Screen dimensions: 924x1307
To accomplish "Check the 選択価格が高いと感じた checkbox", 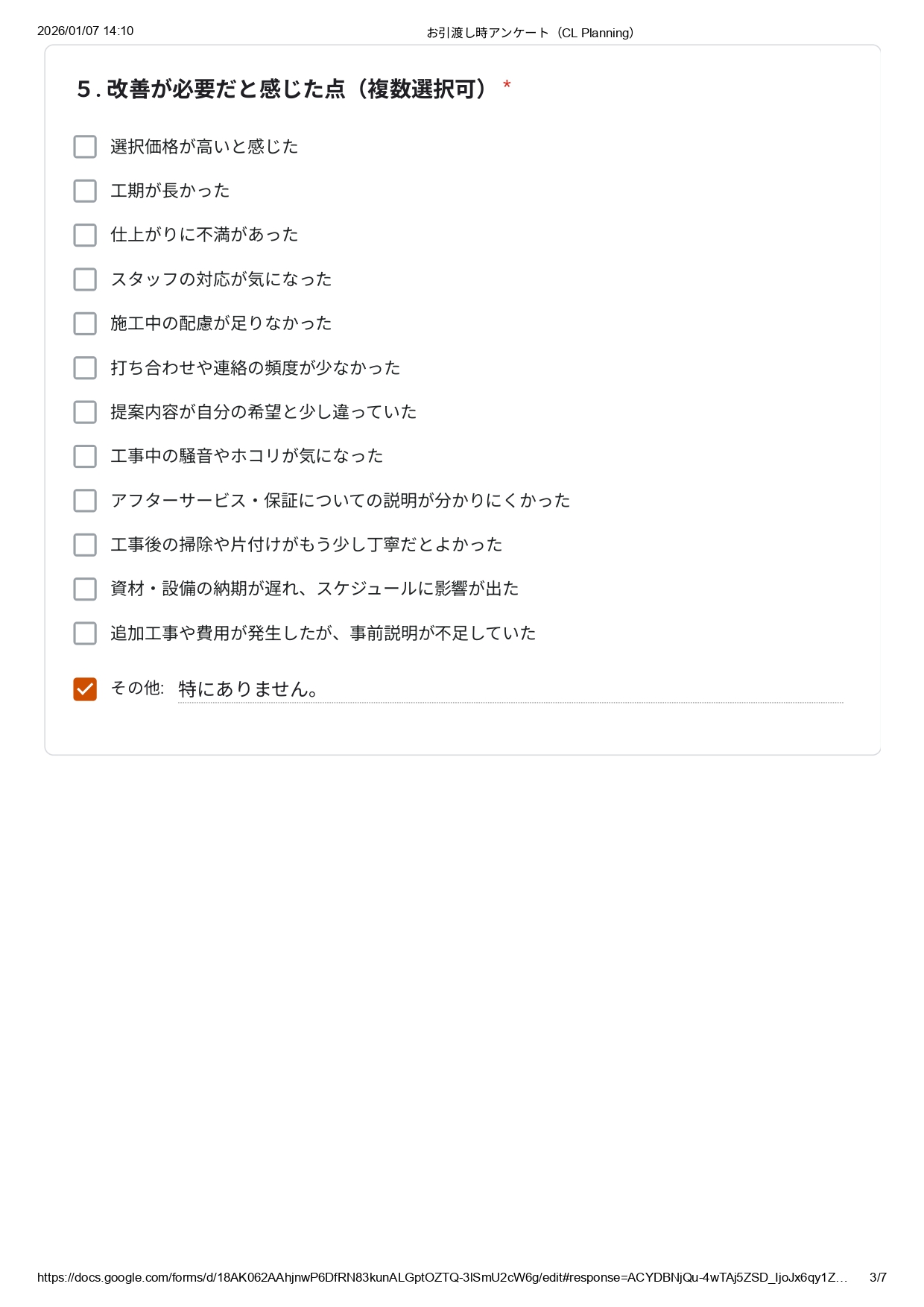I will click(x=85, y=147).
